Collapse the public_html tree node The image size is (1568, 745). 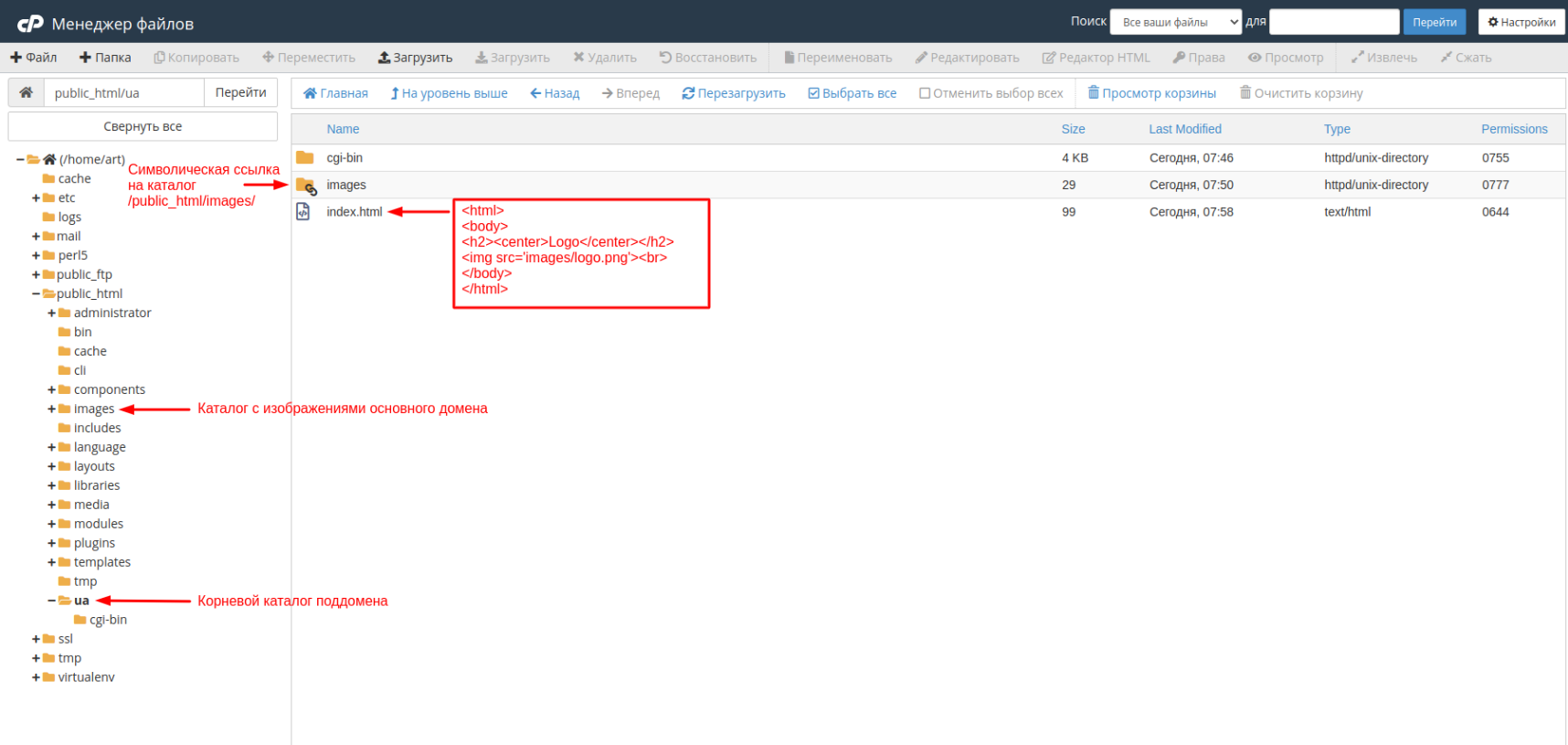[37, 294]
